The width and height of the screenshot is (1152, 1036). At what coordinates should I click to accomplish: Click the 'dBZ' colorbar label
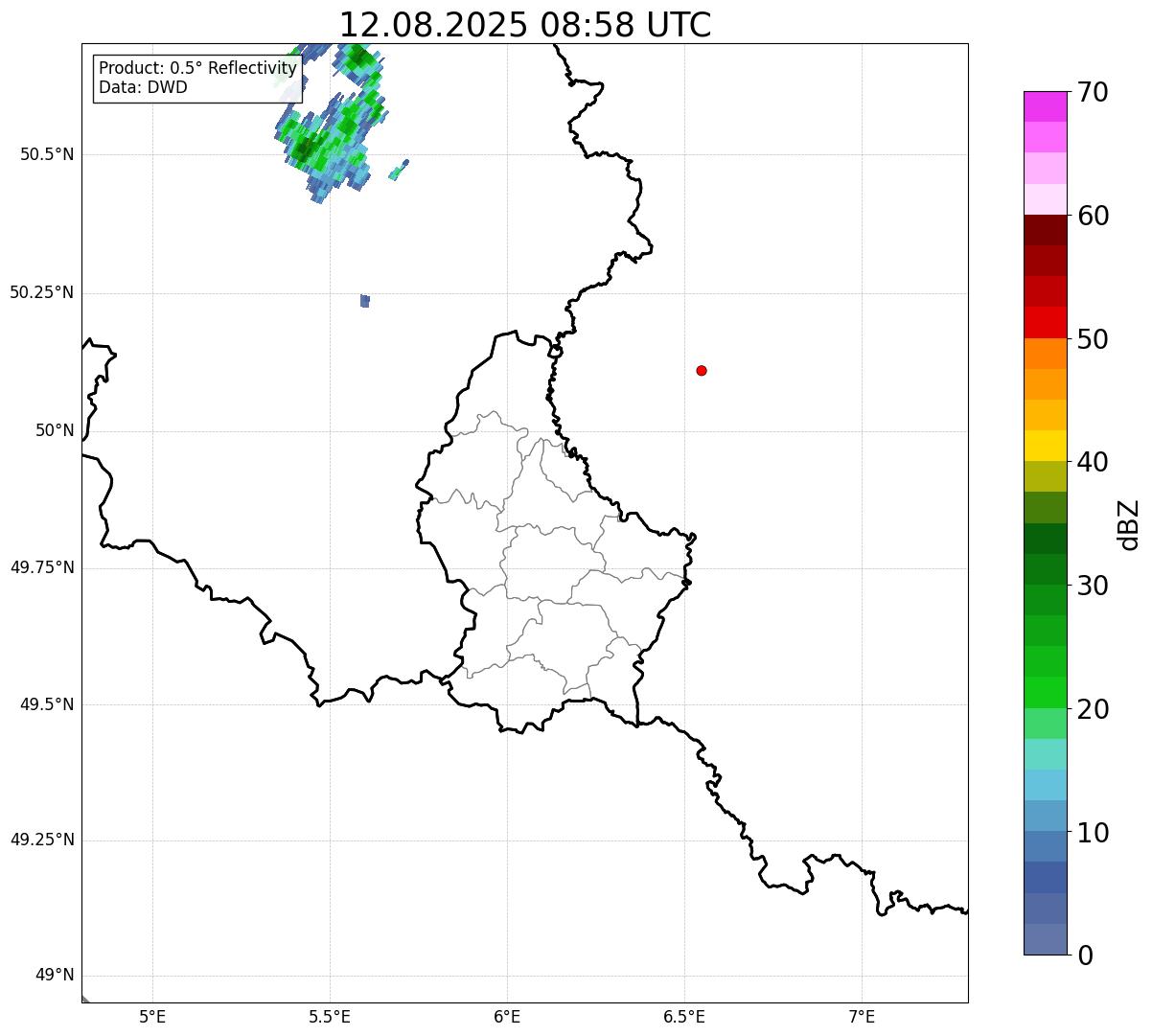tap(1129, 523)
